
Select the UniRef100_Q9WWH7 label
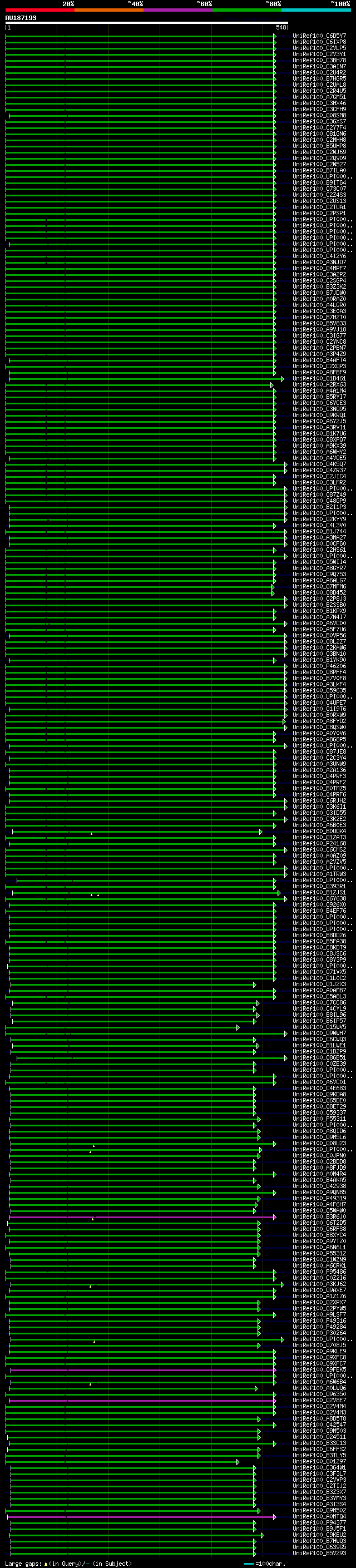click(319, 1033)
